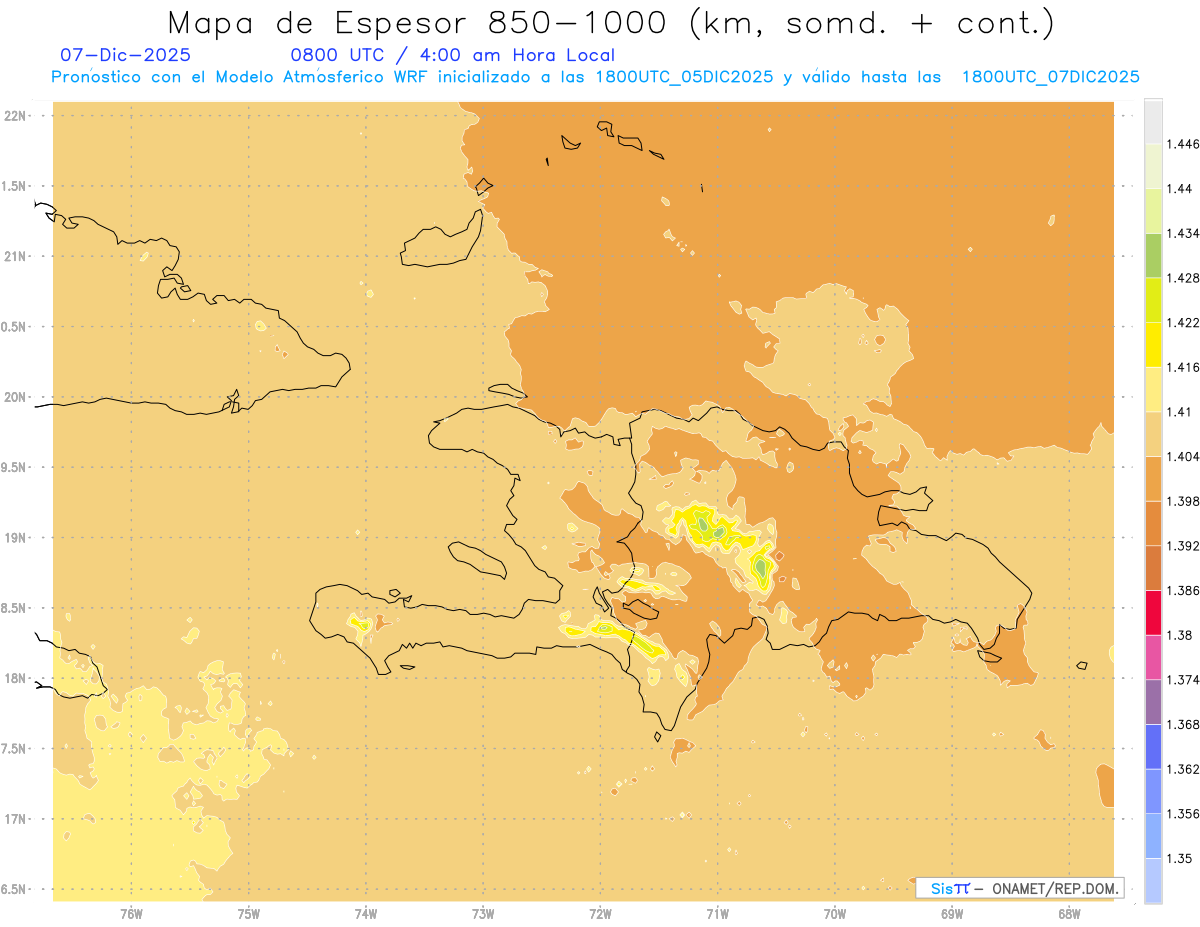Click the red legend swatch between 1.38 and 1.386
This screenshot has width=1200, height=927.
click(1153, 612)
